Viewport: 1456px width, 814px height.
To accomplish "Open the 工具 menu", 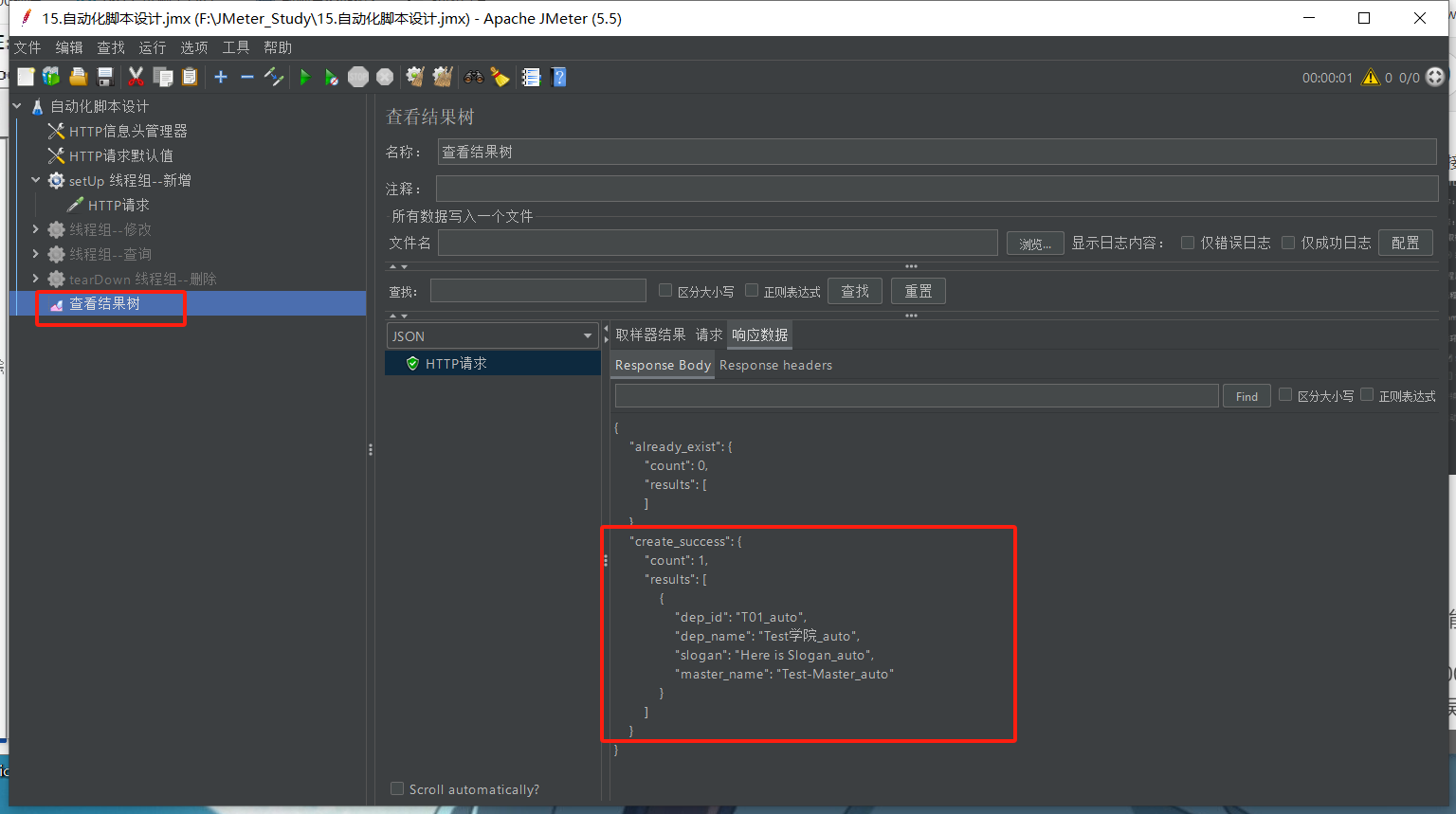I will pos(236,47).
